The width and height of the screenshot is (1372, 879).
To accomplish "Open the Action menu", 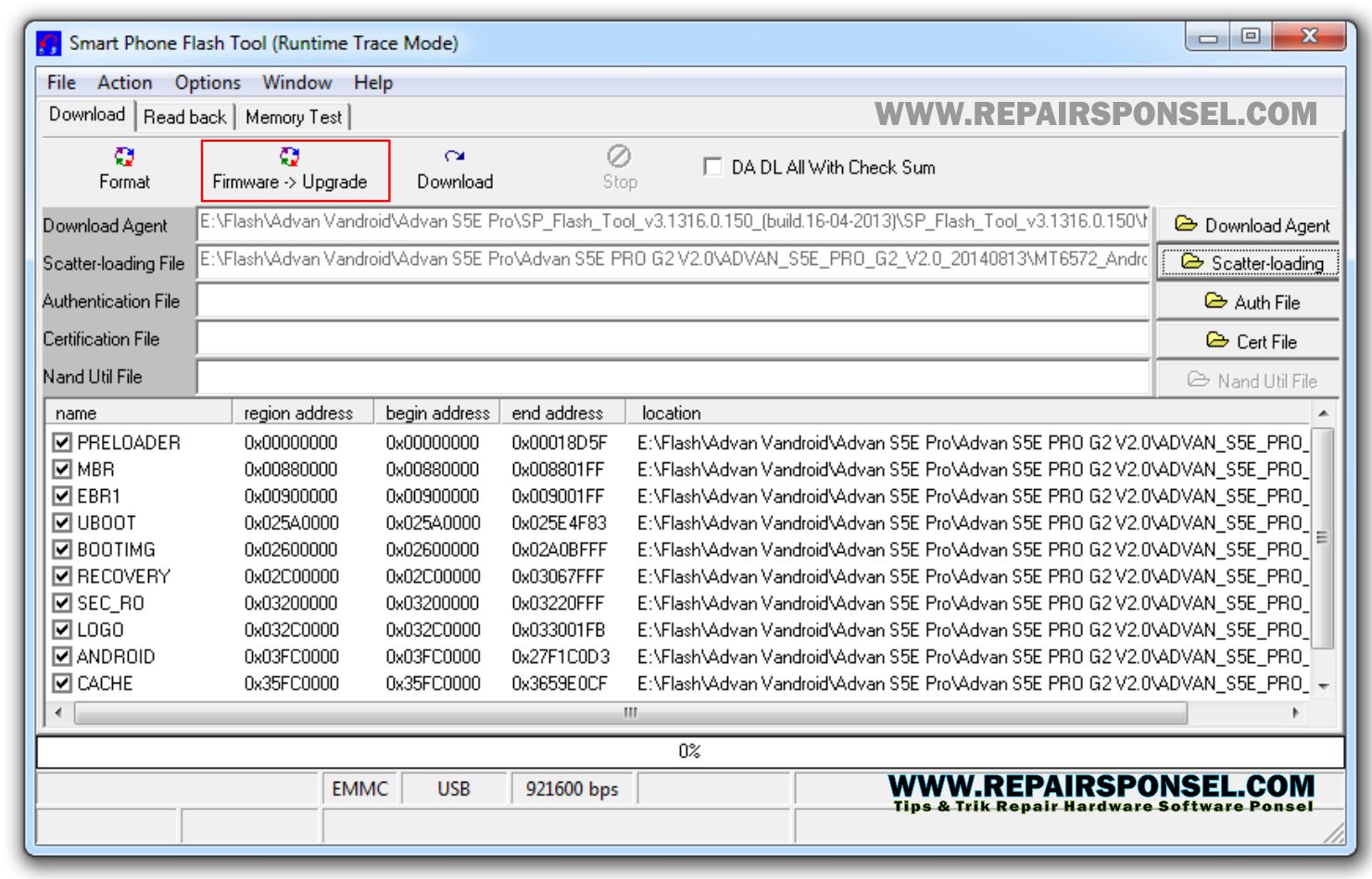I will click(x=124, y=82).
